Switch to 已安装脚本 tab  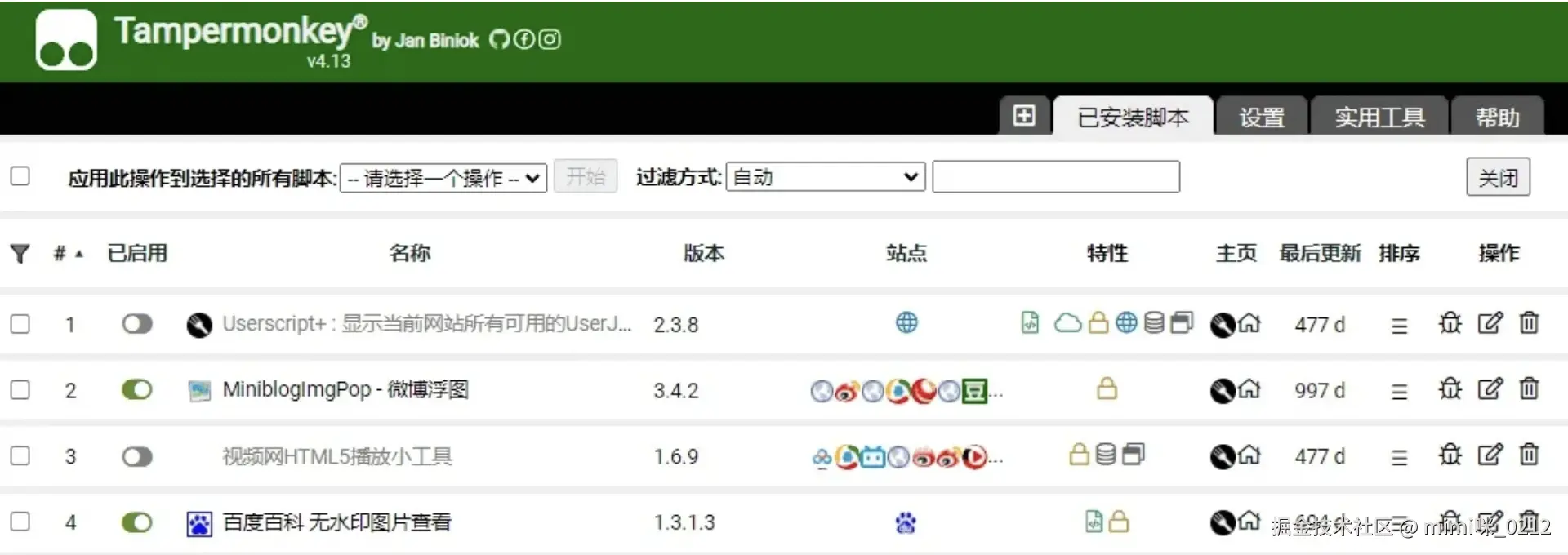(x=1133, y=116)
